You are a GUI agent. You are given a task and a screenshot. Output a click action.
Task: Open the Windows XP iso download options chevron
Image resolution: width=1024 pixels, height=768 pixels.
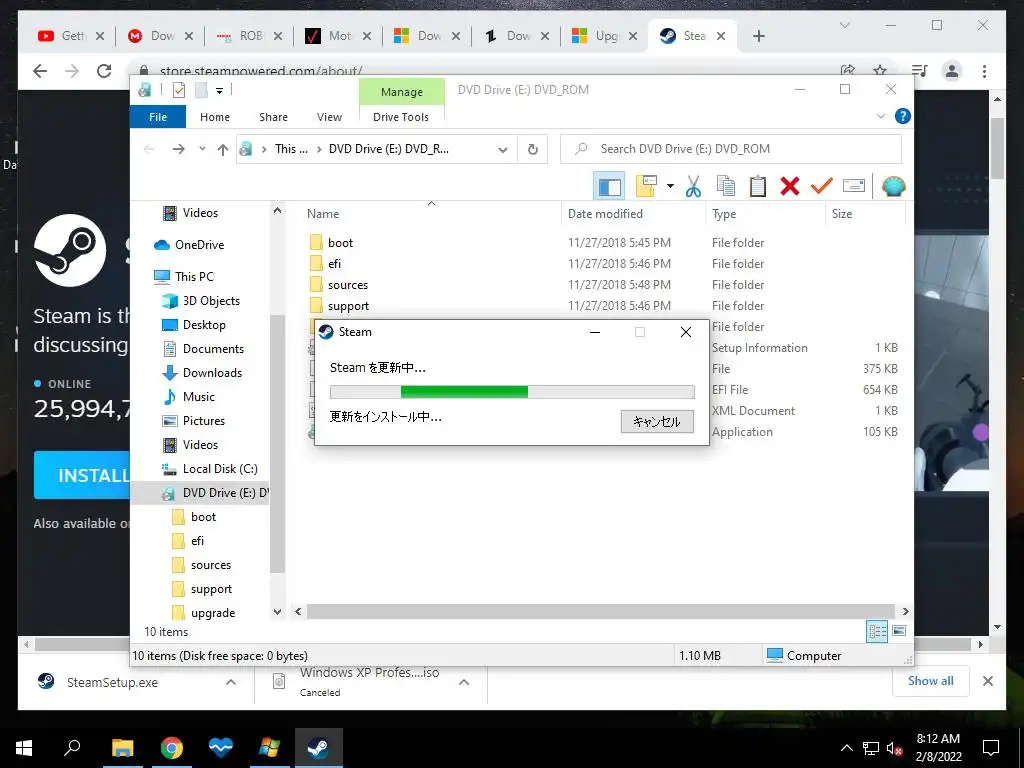(x=464, y=682)
